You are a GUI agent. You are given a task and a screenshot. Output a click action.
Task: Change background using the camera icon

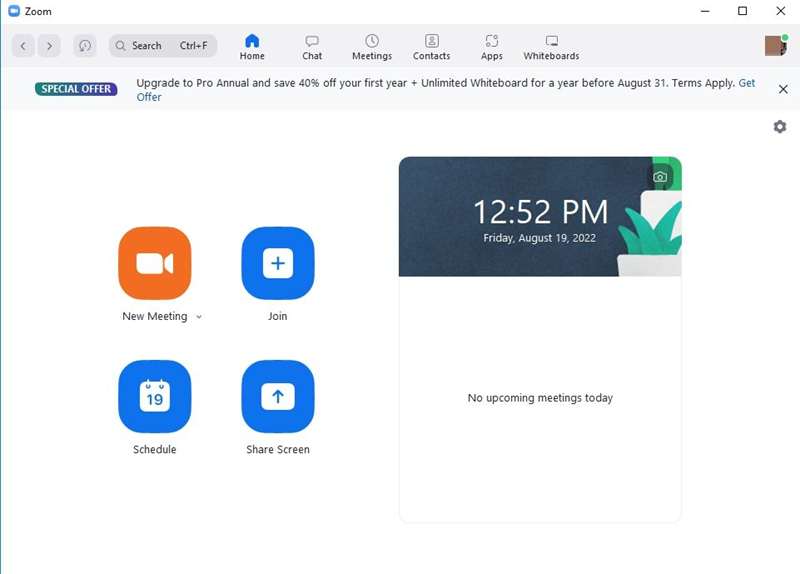click(x=660, y=177)
